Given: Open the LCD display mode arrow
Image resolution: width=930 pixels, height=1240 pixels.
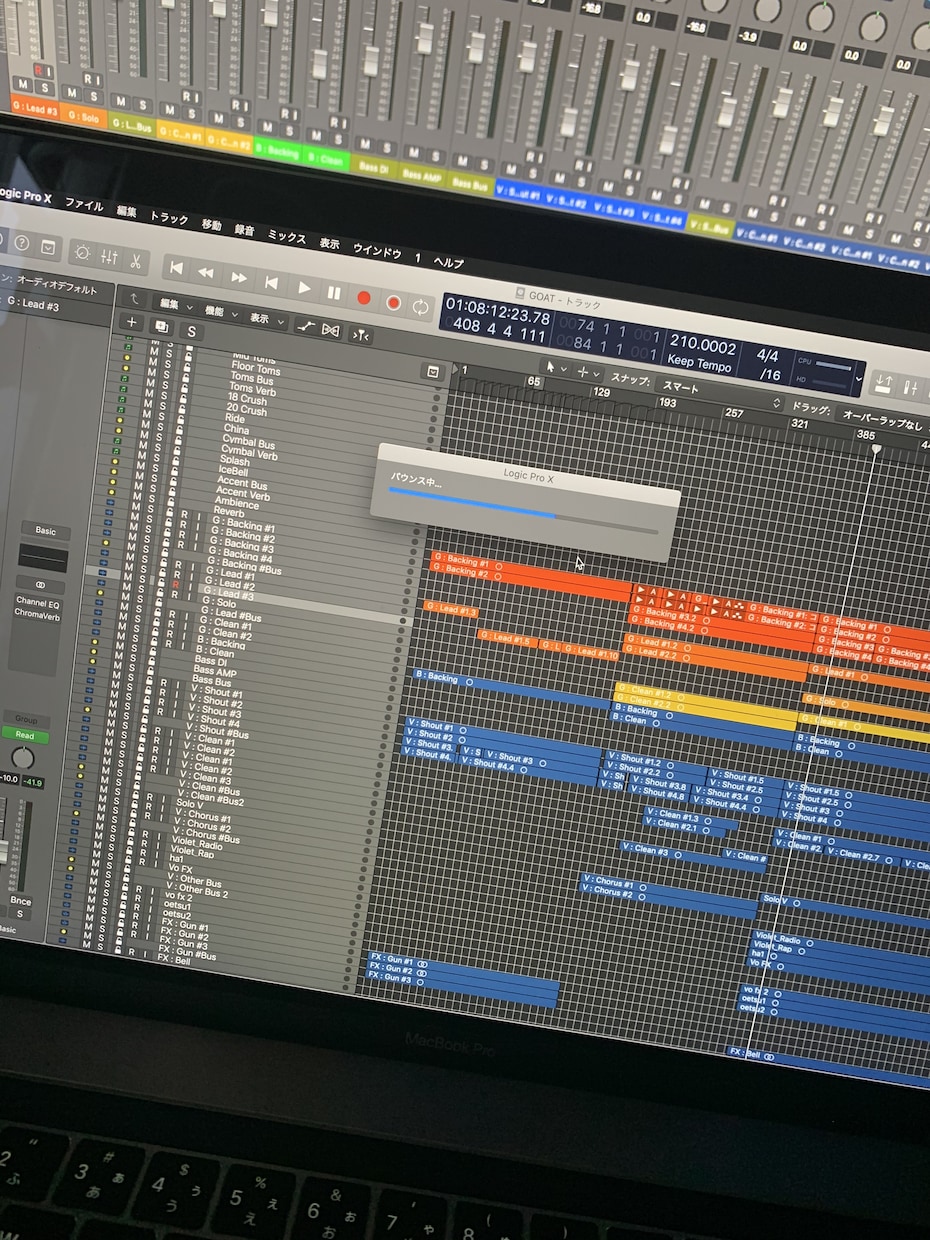Looking at the screenshot, I should pos(857,379).
